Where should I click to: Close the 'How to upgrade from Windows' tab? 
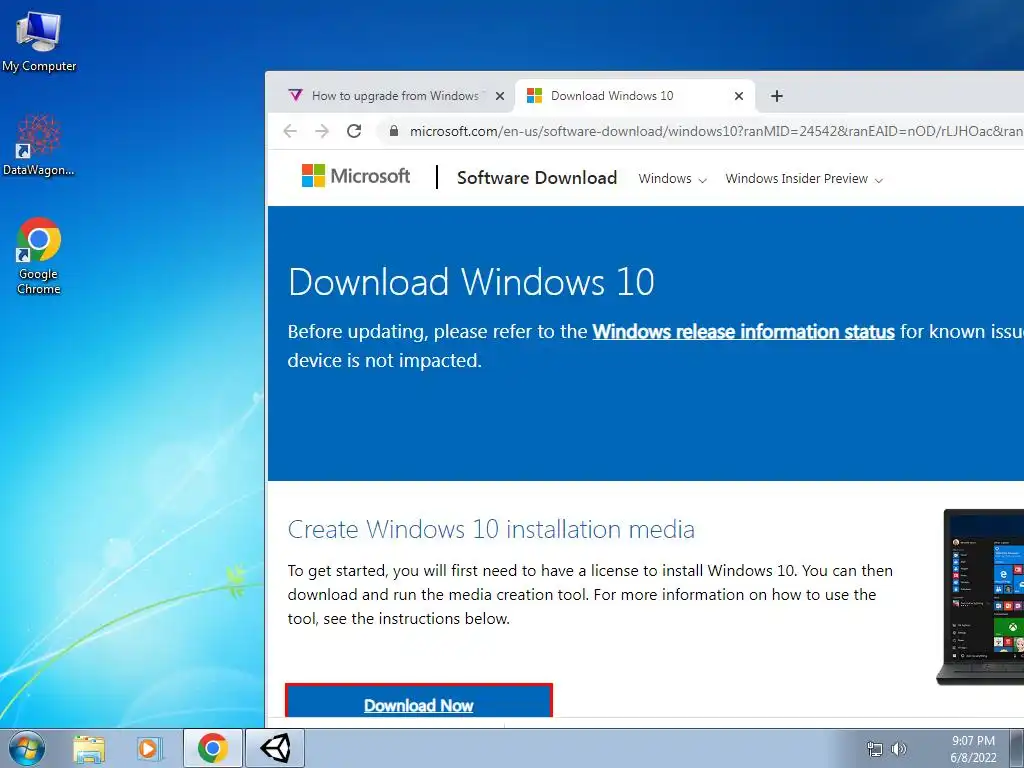[500, 96]
